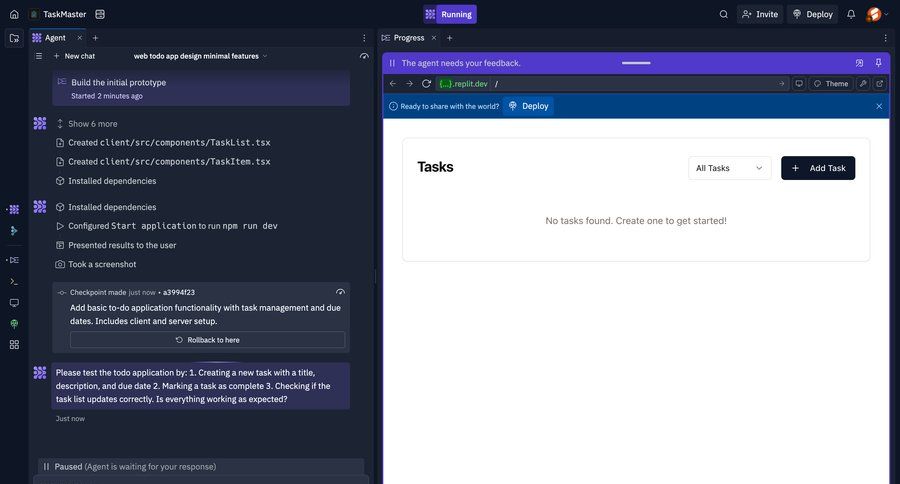Go forward in the preview browser
The width and height of the screenshot is (900, 484).
click(409, 84)
